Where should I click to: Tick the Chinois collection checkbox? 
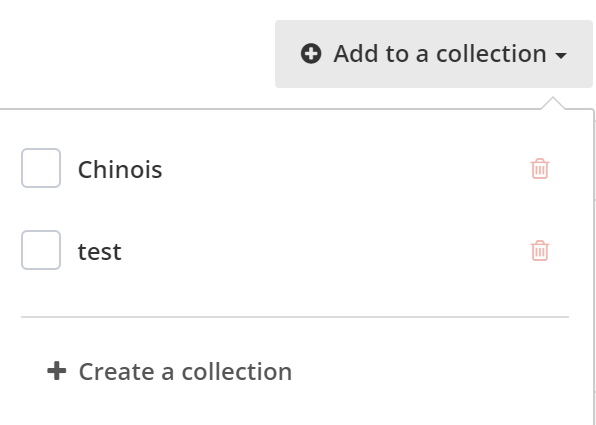coord(41,168)
